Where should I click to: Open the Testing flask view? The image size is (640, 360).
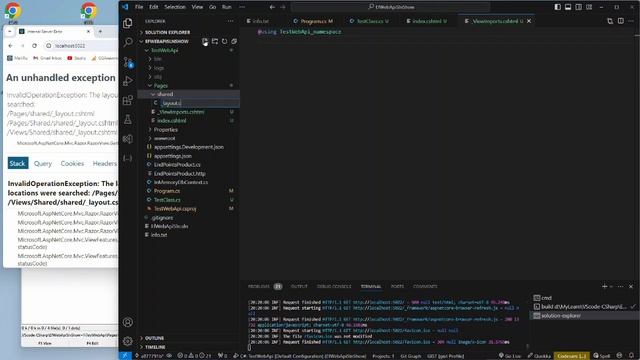tap(128, 119)
